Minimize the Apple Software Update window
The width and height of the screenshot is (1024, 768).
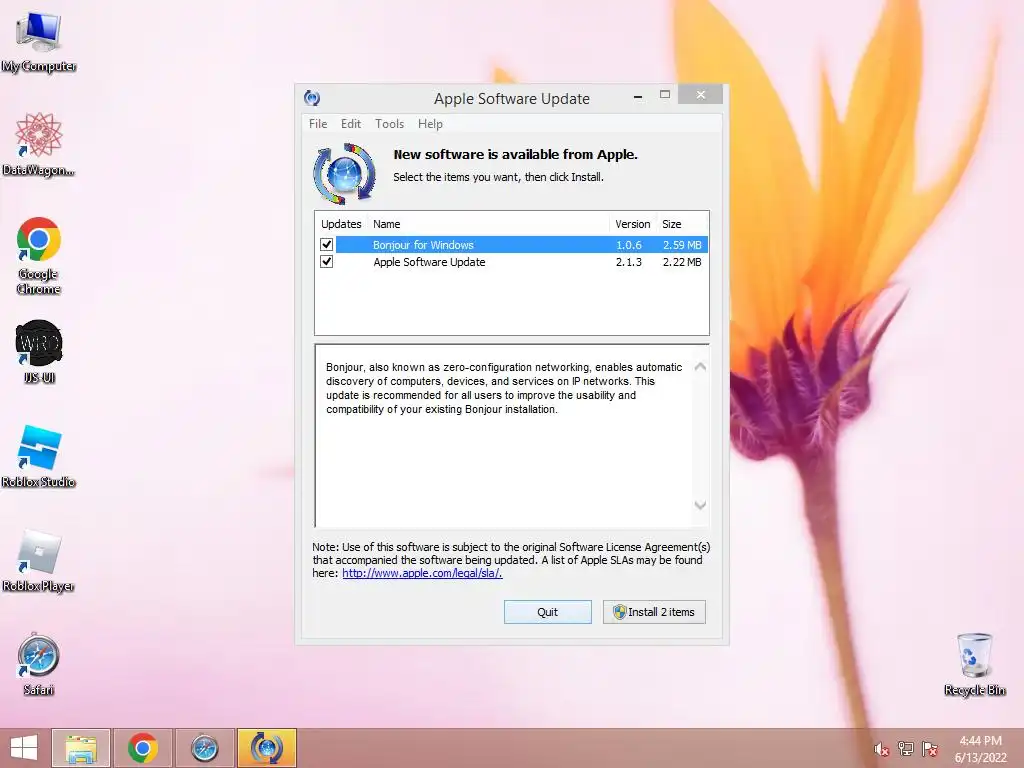pyautogui.click(x=638, y=96)
